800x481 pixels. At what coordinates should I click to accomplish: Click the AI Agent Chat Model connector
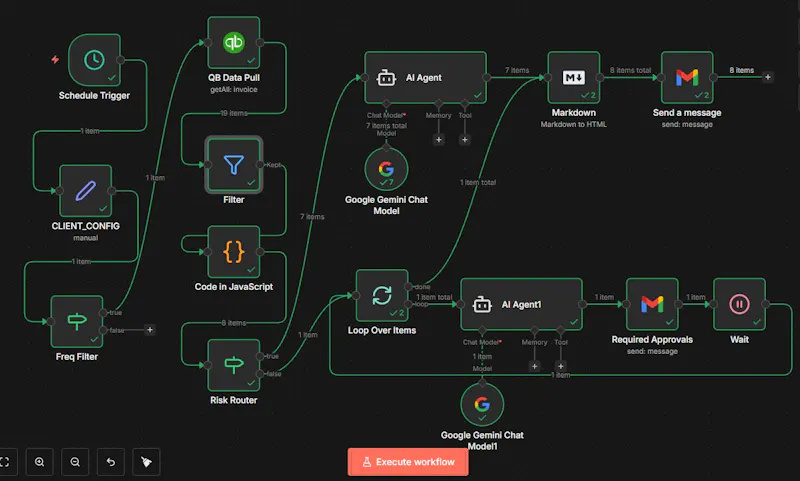click(386, 104)
